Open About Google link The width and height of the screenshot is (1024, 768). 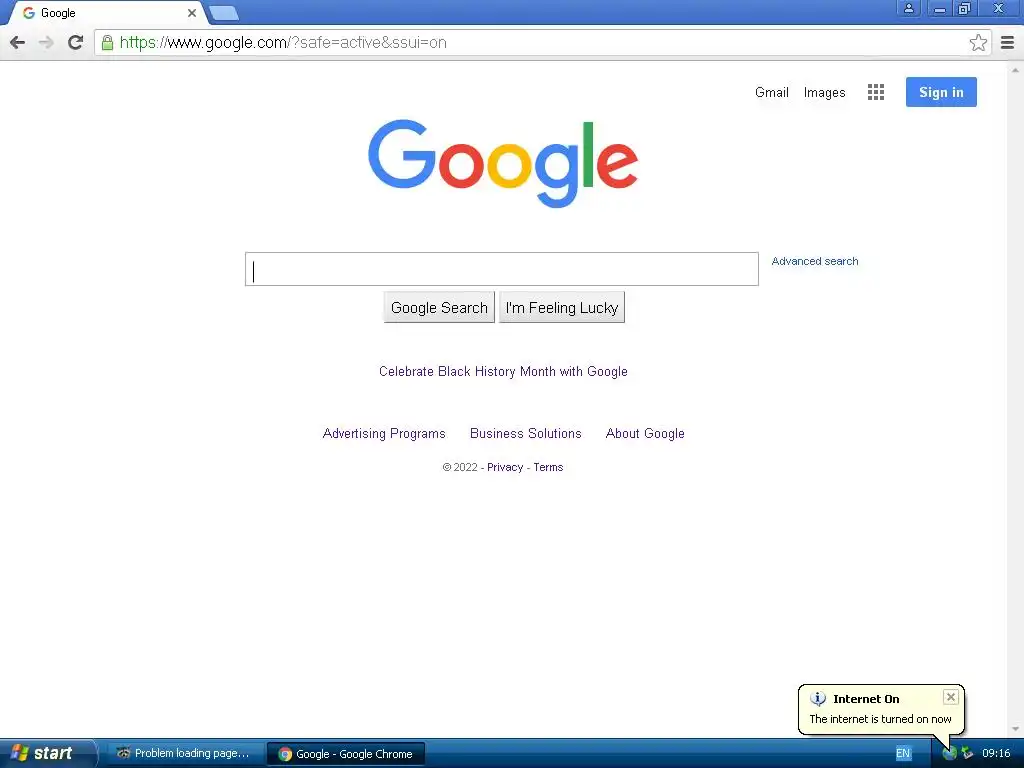point(645,434)
